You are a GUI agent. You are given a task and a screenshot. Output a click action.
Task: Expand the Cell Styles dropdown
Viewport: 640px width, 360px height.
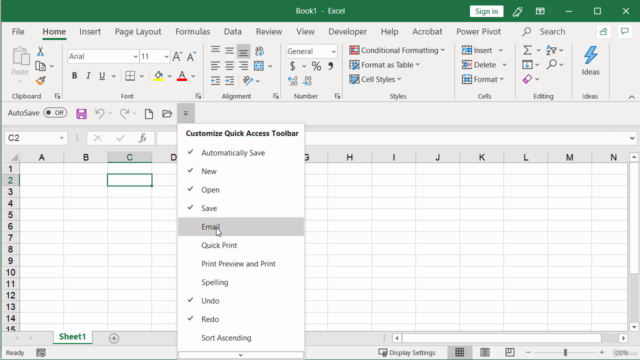coord(399,79)
